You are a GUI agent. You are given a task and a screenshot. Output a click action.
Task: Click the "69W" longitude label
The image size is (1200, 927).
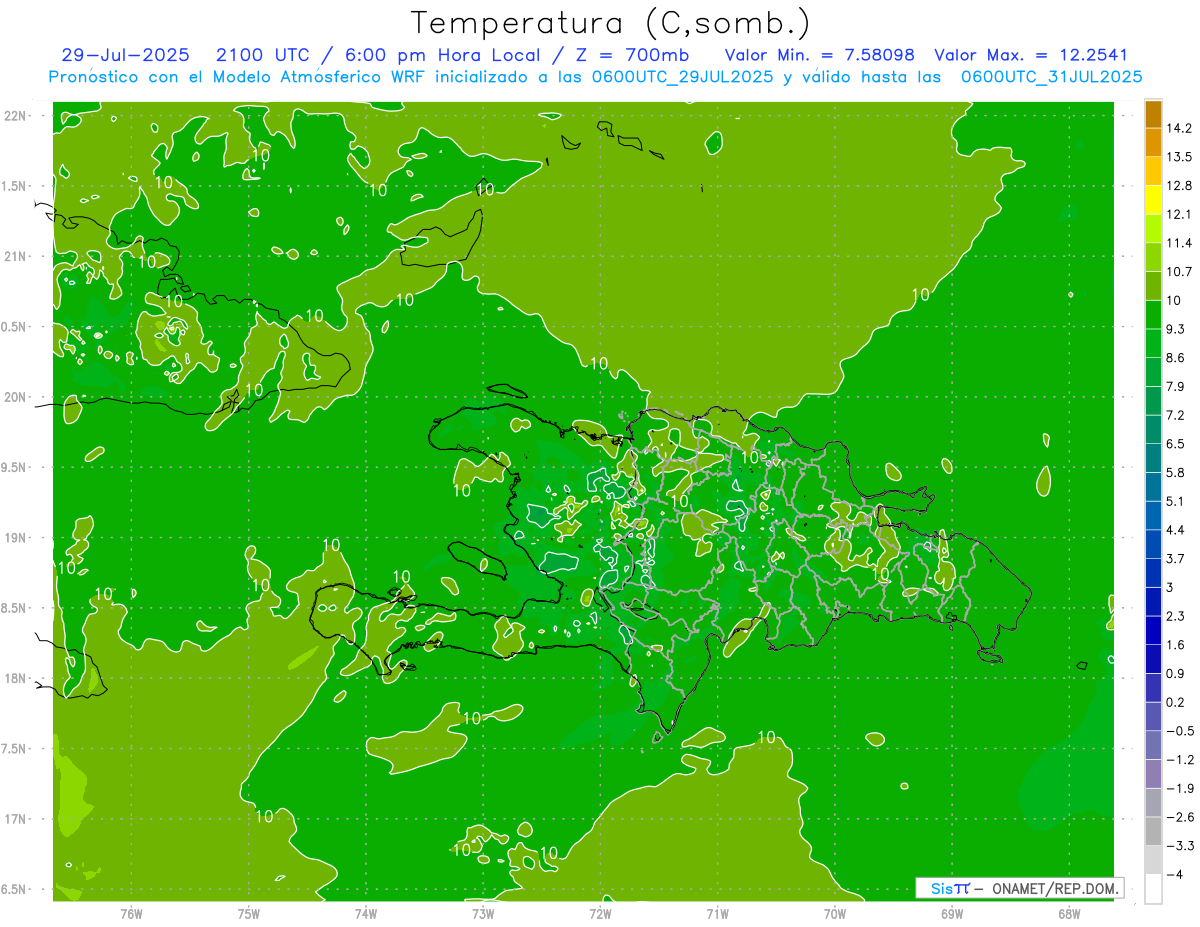(x=952, y=913)
